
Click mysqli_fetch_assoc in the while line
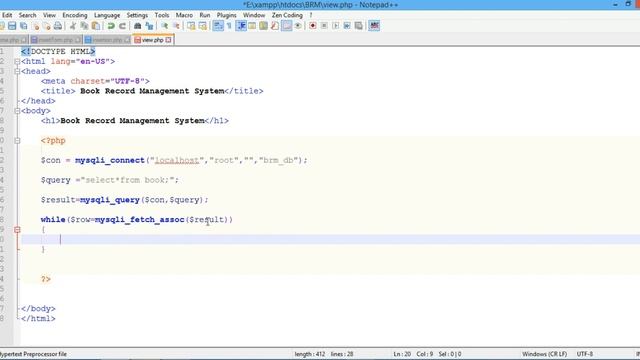coord(139,220)
